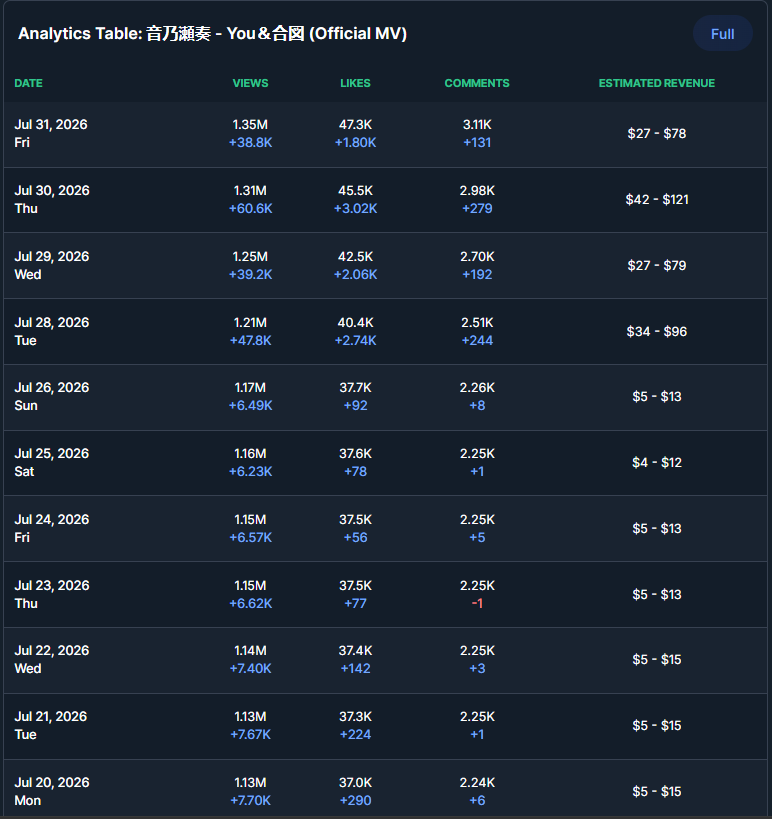Image resolution: width=772 pixels, height=819 pixels.
Task: Click the +7.67K views change
Action: pyautogui.click(x=250, y=734)
